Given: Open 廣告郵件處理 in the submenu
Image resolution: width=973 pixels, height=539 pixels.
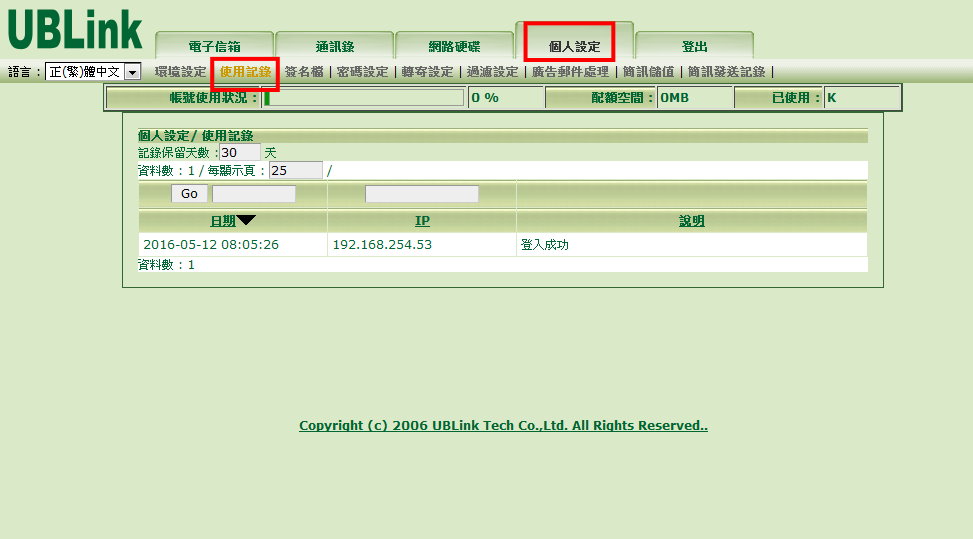Looking at the screenshot, I should click(570, 72).
